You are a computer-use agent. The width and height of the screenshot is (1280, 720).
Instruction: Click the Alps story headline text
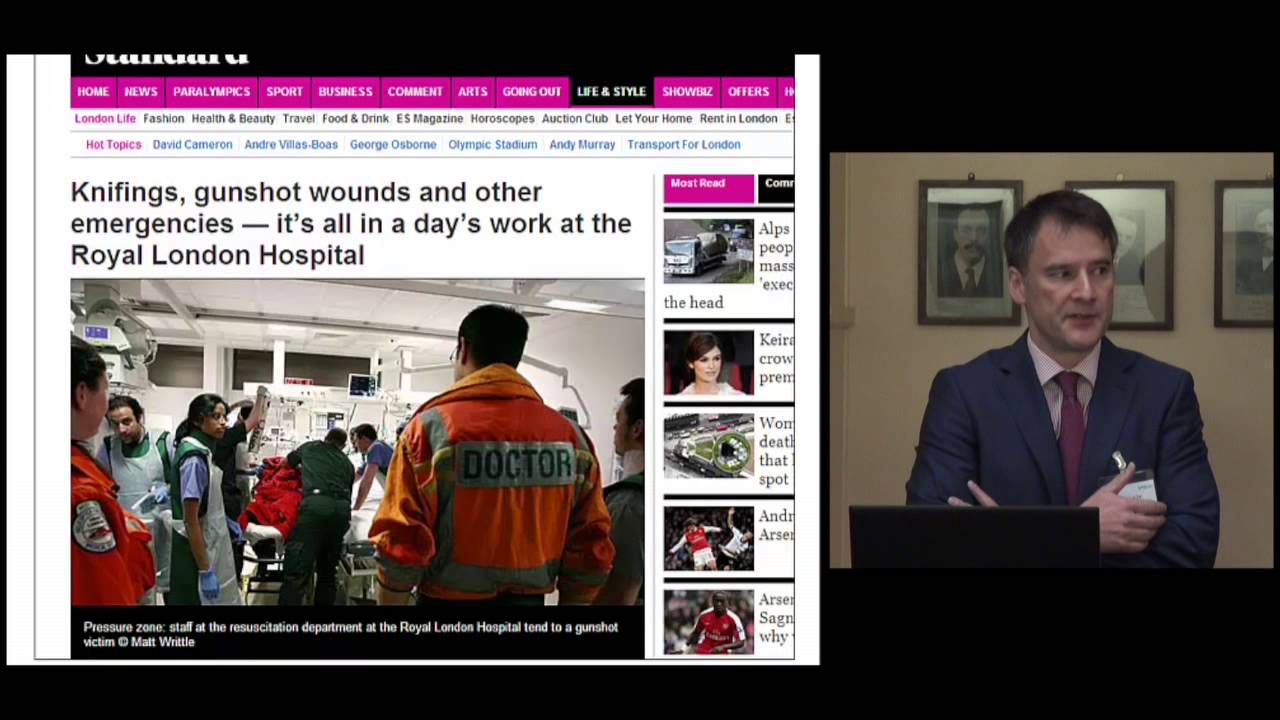coord(776,256)
